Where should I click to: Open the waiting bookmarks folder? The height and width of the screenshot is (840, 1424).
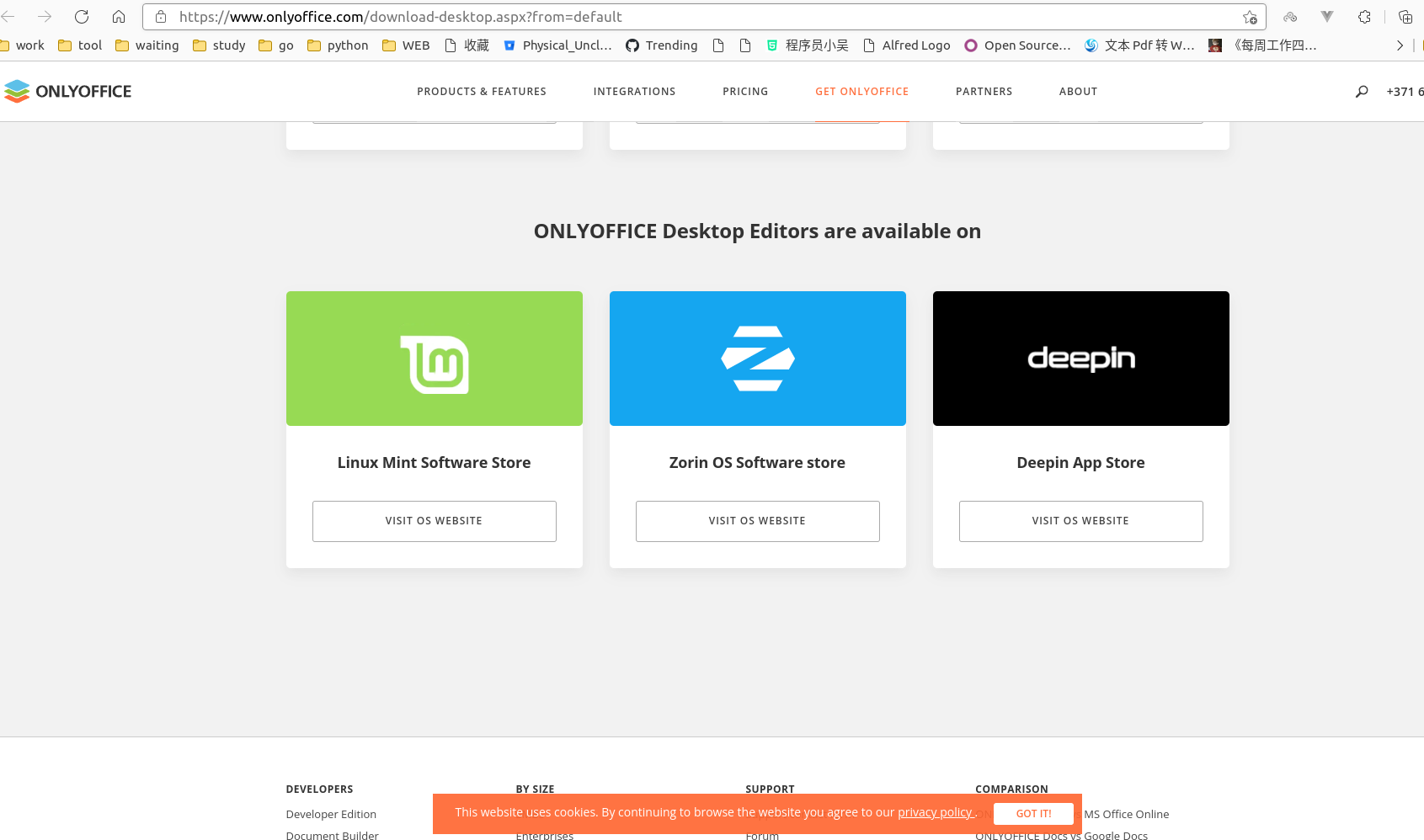click(147, 45)
